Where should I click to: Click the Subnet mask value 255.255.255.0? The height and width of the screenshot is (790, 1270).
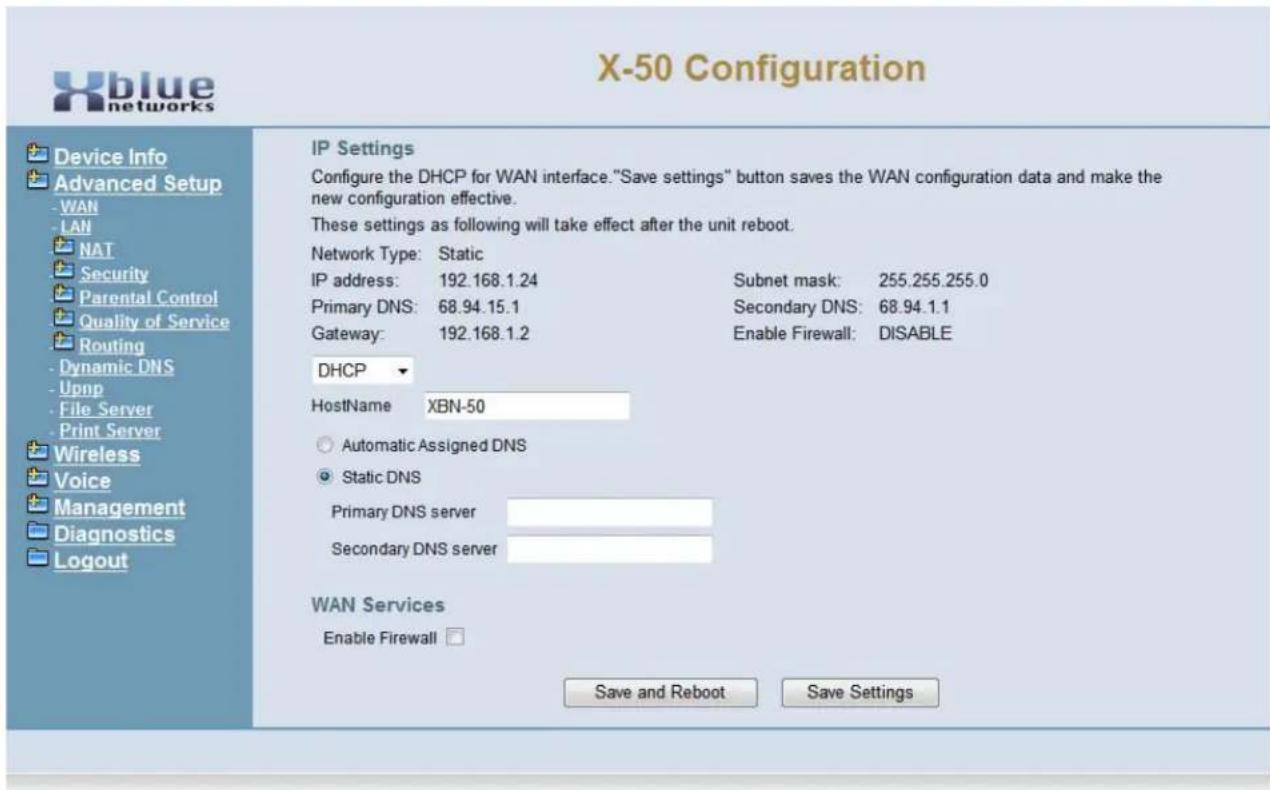(x=933, y=281)
